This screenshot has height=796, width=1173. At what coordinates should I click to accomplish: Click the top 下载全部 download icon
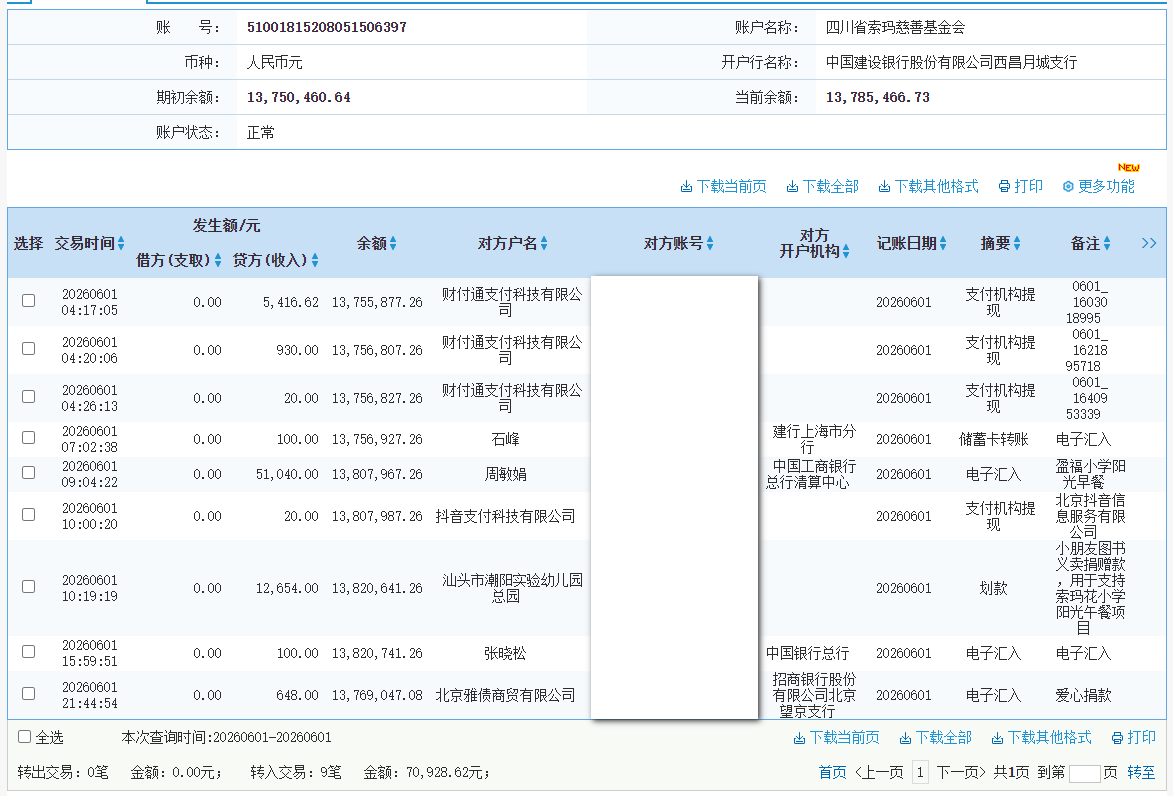792,187
